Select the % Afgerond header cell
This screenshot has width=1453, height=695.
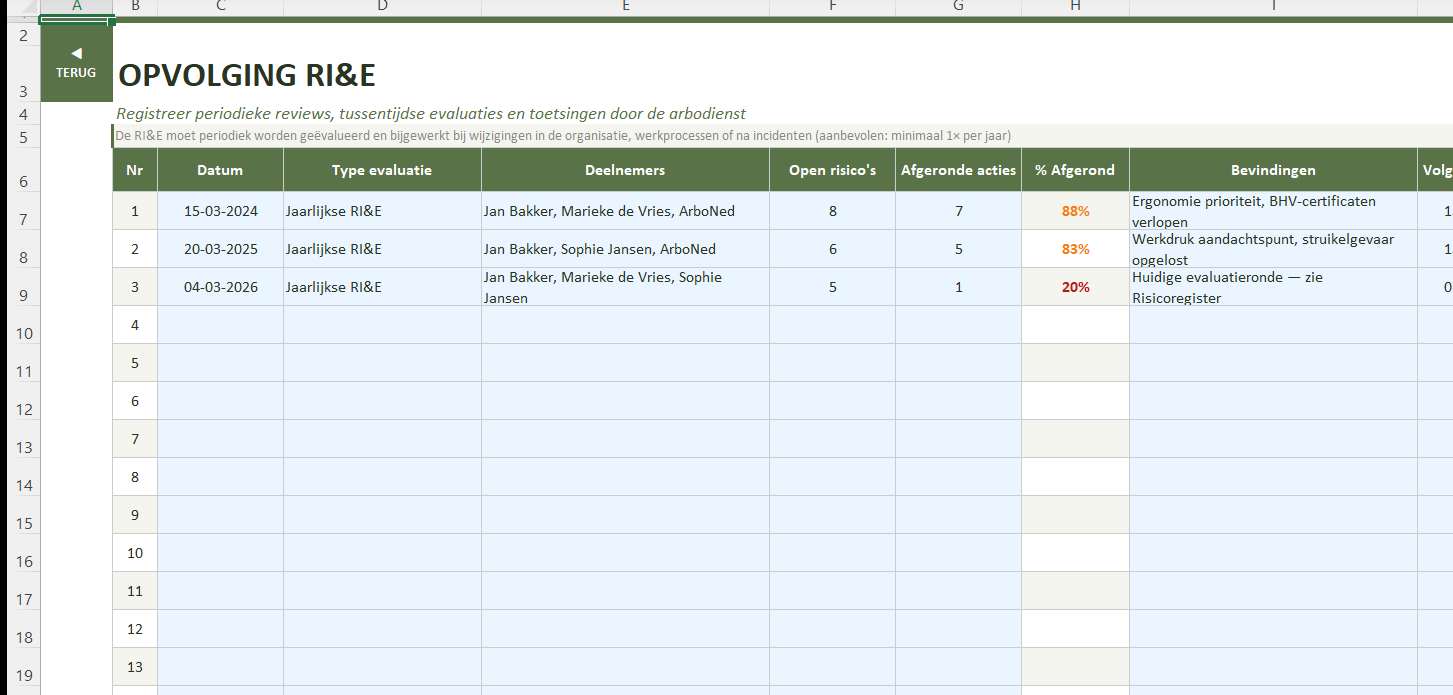click(1075, 170)
